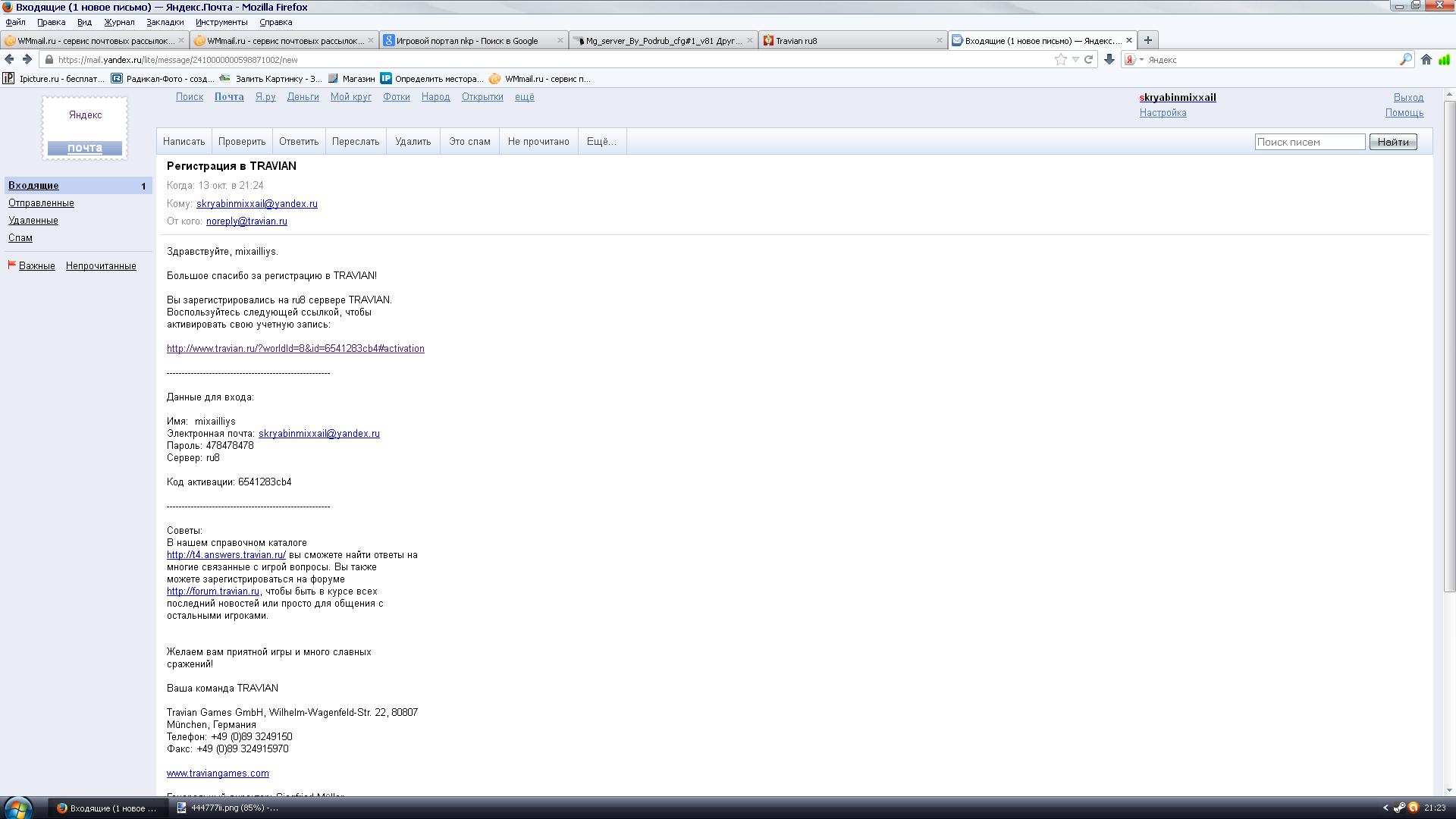
Task: Open the Windows Start button
Action: click(17, 808)
